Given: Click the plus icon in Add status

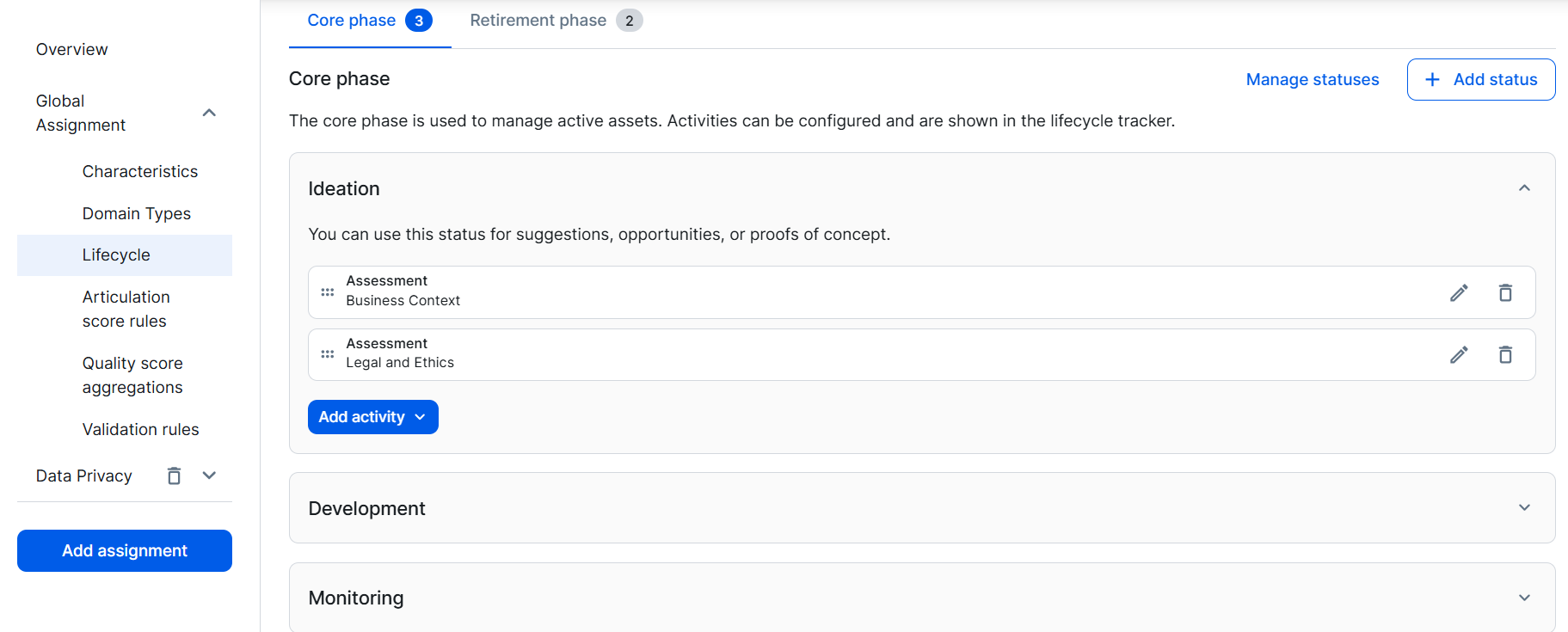Looking at the screenshot, I should pos(1432,80).
